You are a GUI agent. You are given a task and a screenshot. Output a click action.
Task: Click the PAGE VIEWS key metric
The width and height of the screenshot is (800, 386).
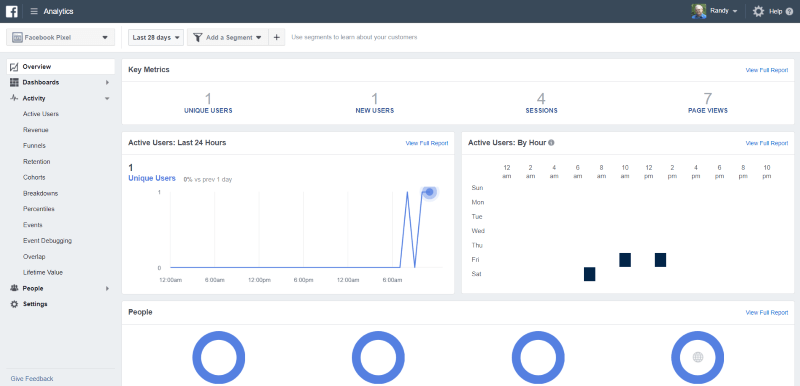(707, 102)
